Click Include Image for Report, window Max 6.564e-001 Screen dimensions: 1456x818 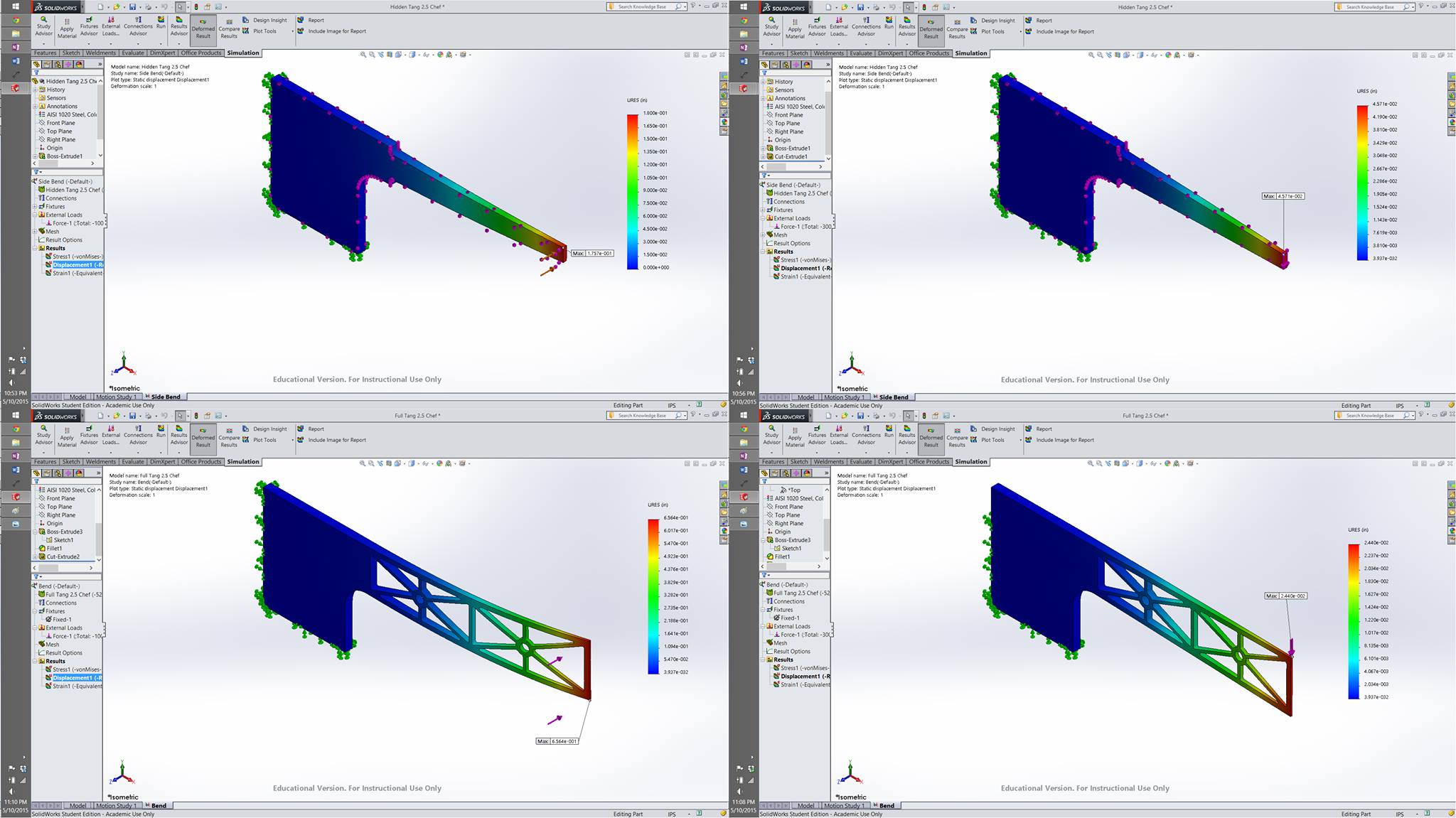tap(337, 440)
